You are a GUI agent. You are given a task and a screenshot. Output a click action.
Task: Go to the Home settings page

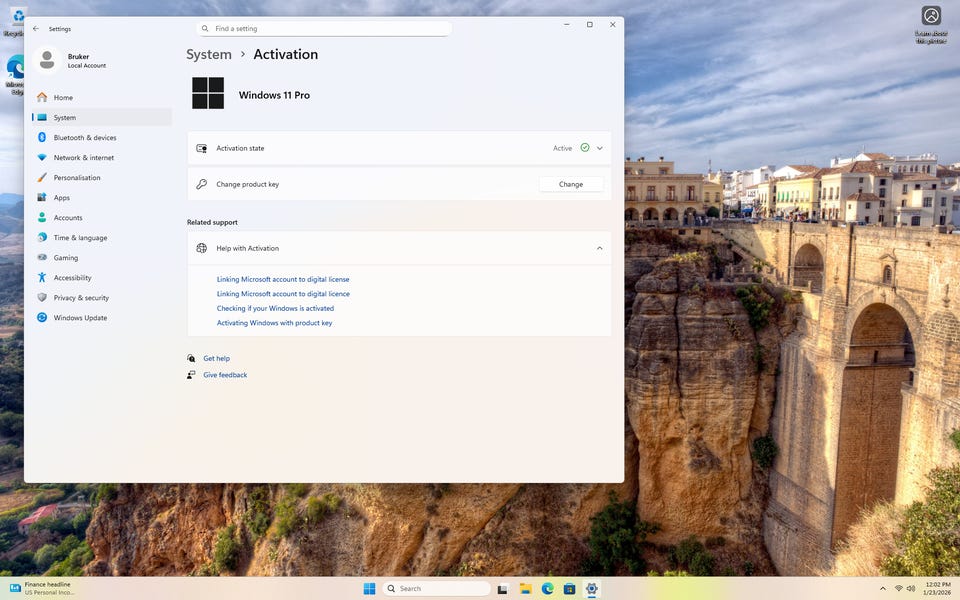[63, 98]
